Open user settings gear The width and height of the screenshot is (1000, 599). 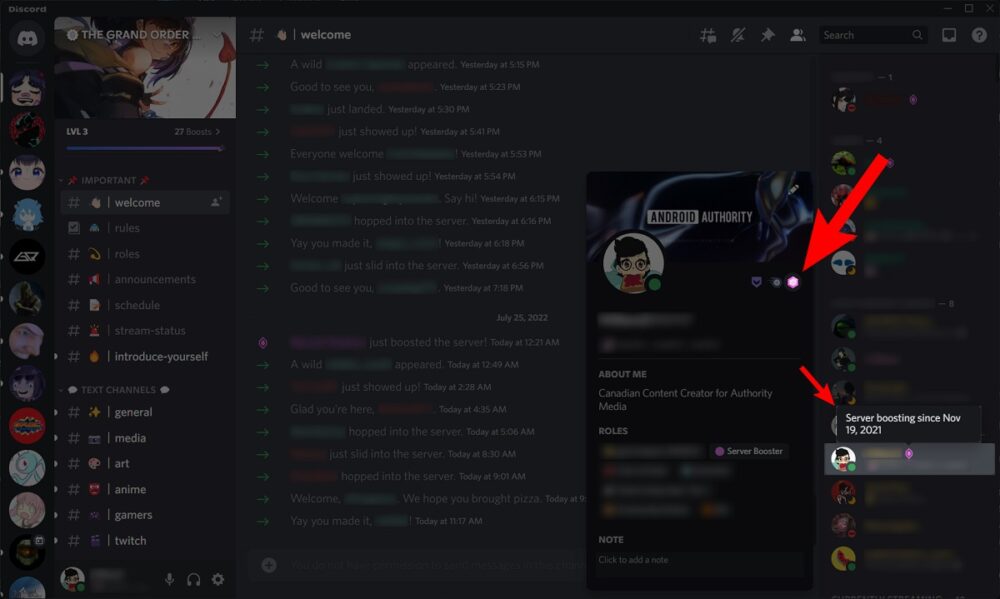(218, 579)
